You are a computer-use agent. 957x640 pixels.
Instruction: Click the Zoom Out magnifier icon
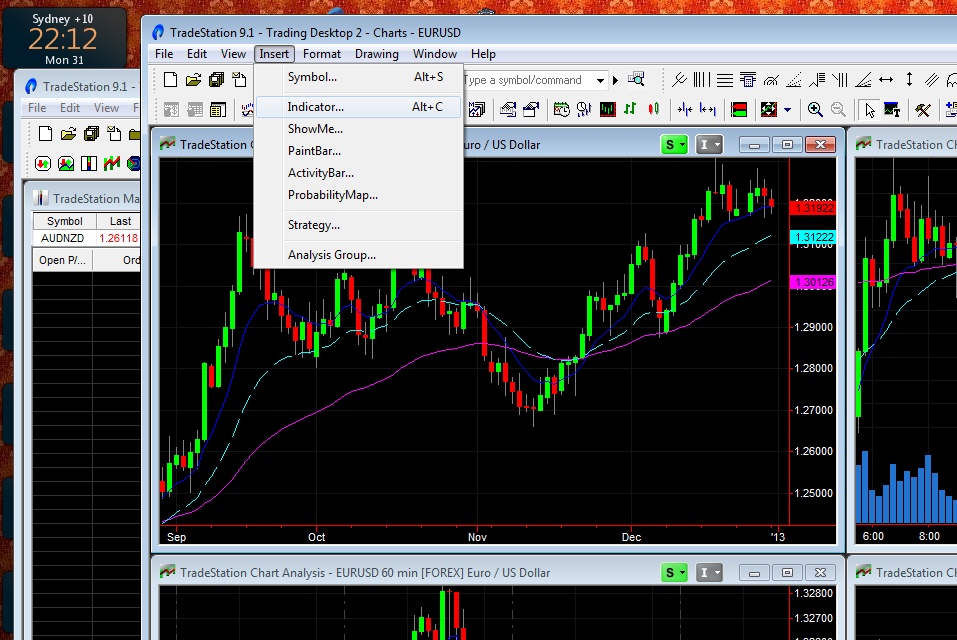(x=838, y=110)
